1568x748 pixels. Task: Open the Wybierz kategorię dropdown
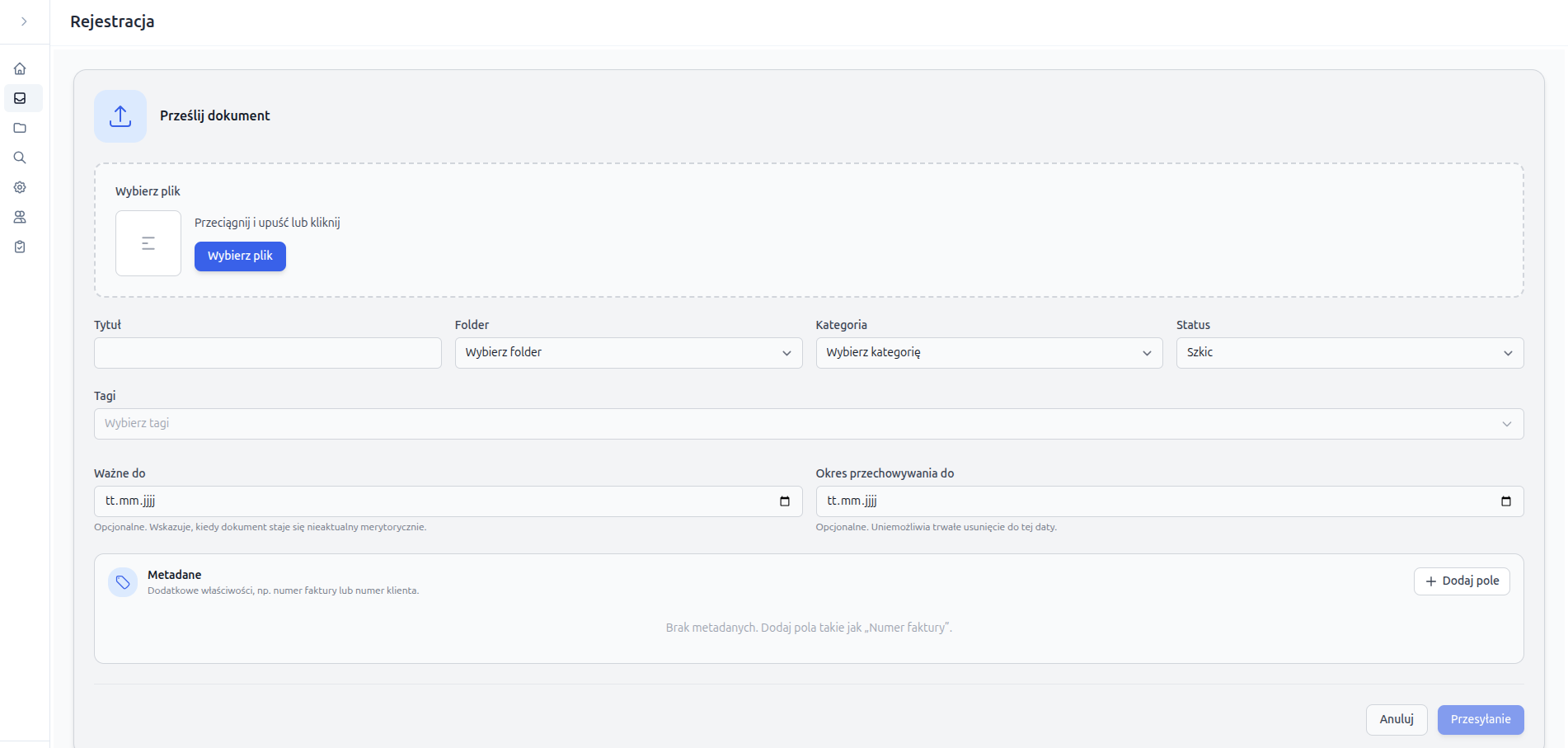[x=989, y=353]
